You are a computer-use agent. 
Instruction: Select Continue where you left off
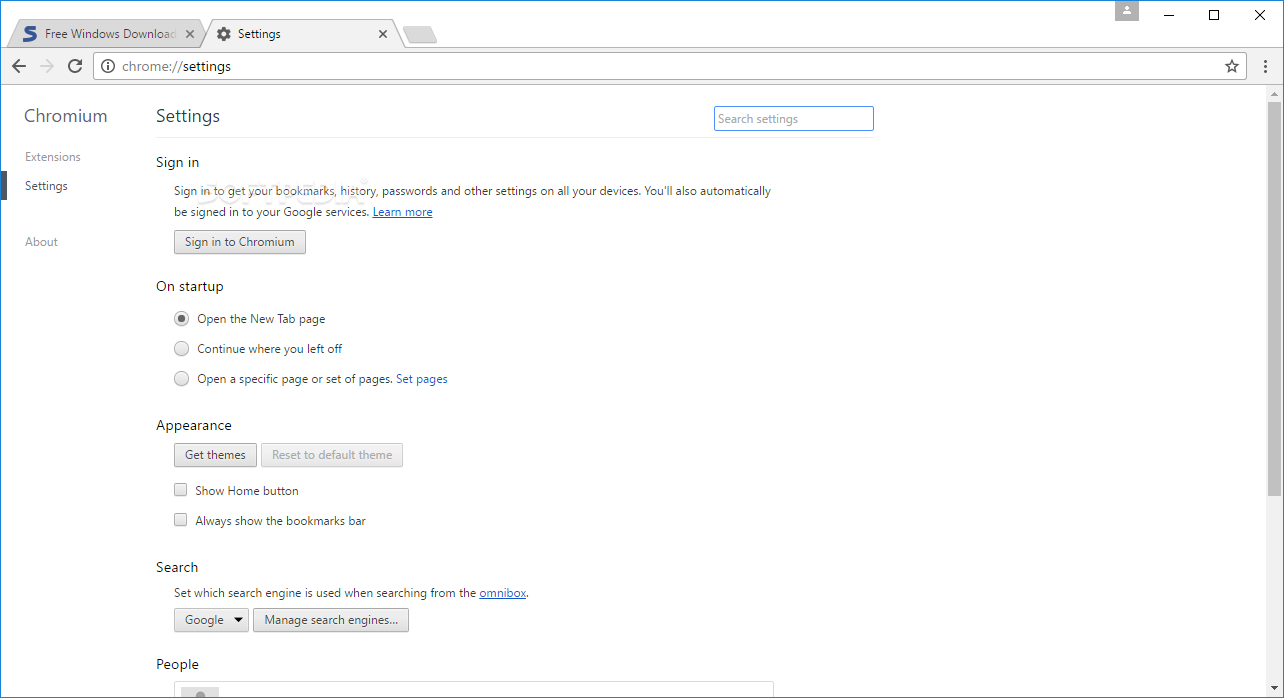pyautogui.click(x=181, y=349)
